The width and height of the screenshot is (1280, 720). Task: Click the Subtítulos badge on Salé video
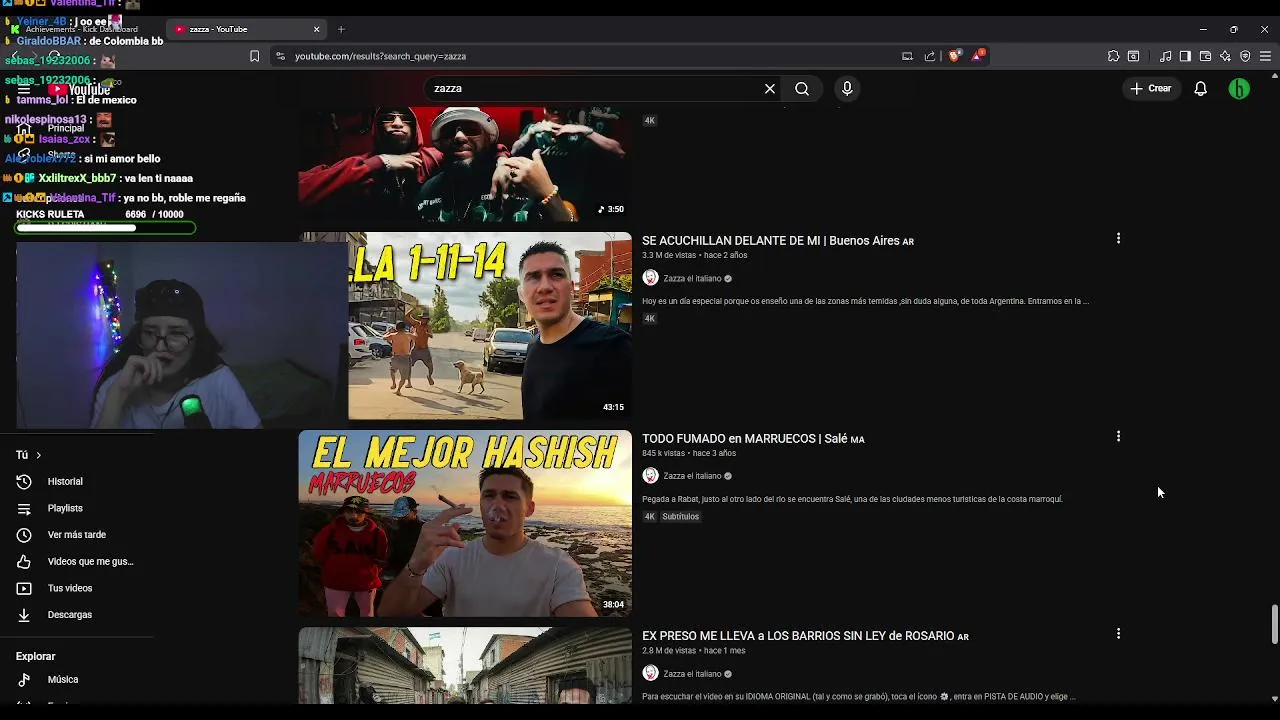coord(680,517)
